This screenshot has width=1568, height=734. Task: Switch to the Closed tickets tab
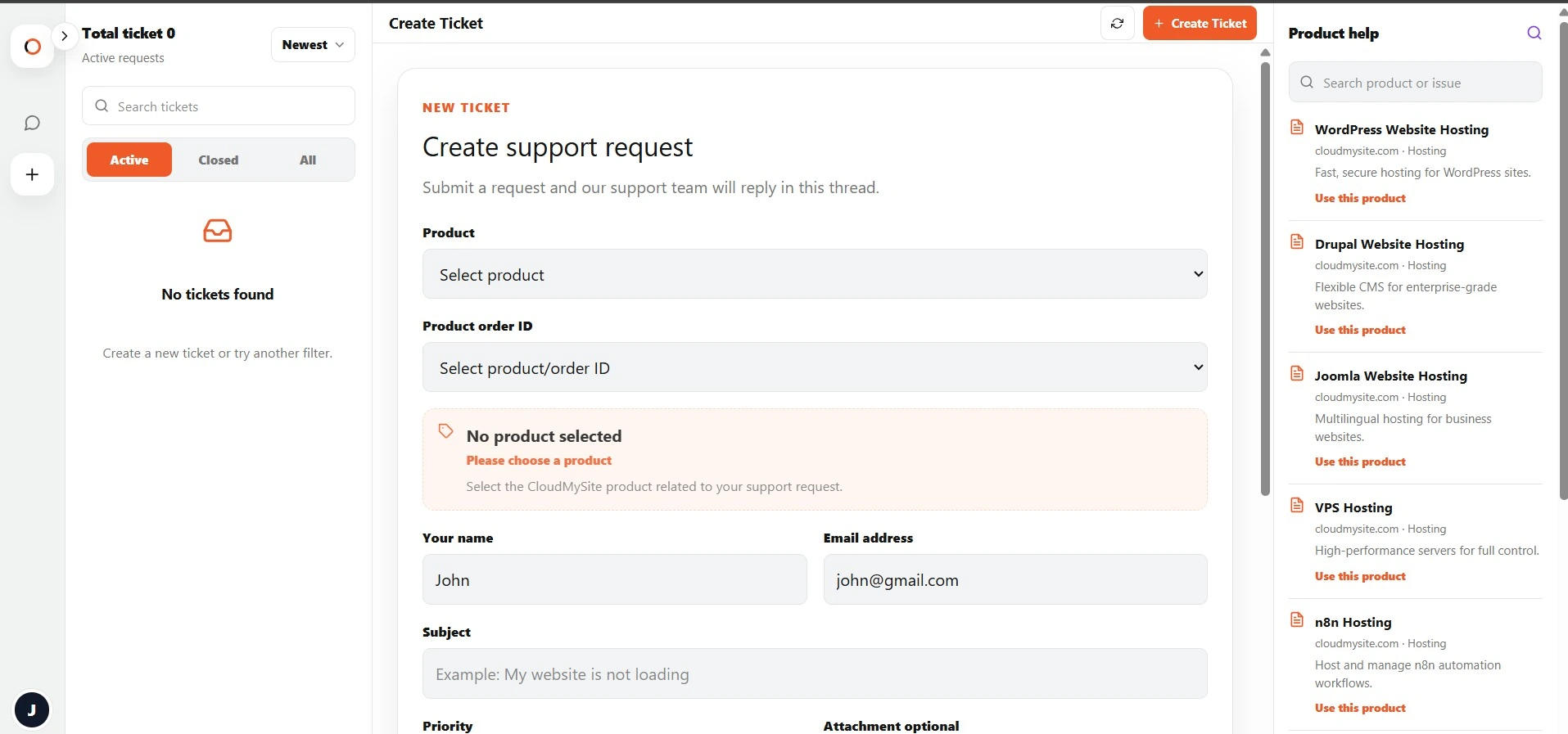tap(219, 160)
